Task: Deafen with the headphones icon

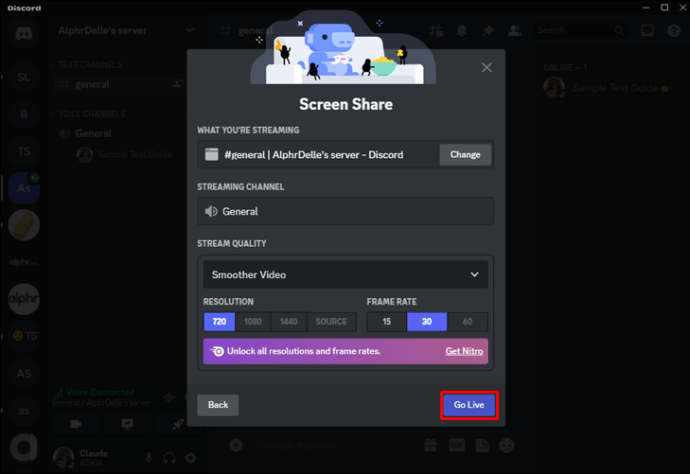Action: click(169, 458)
